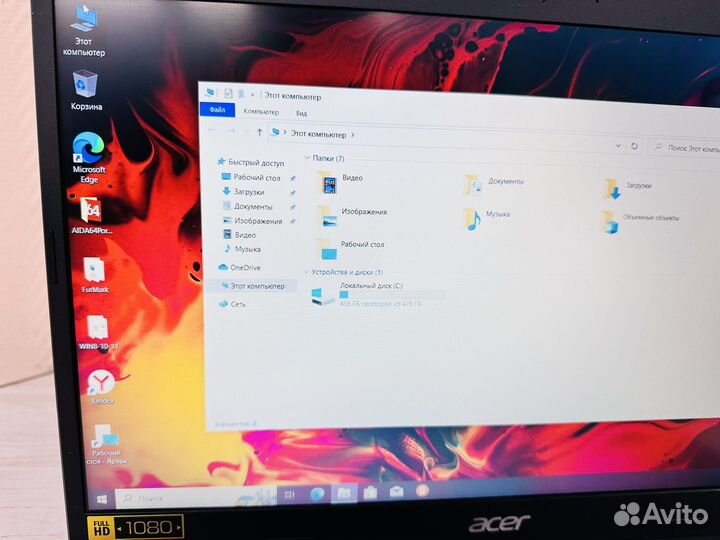Click Этот компьютер in the address bar
The image size is (720, 540).
[x=318, y=134]
